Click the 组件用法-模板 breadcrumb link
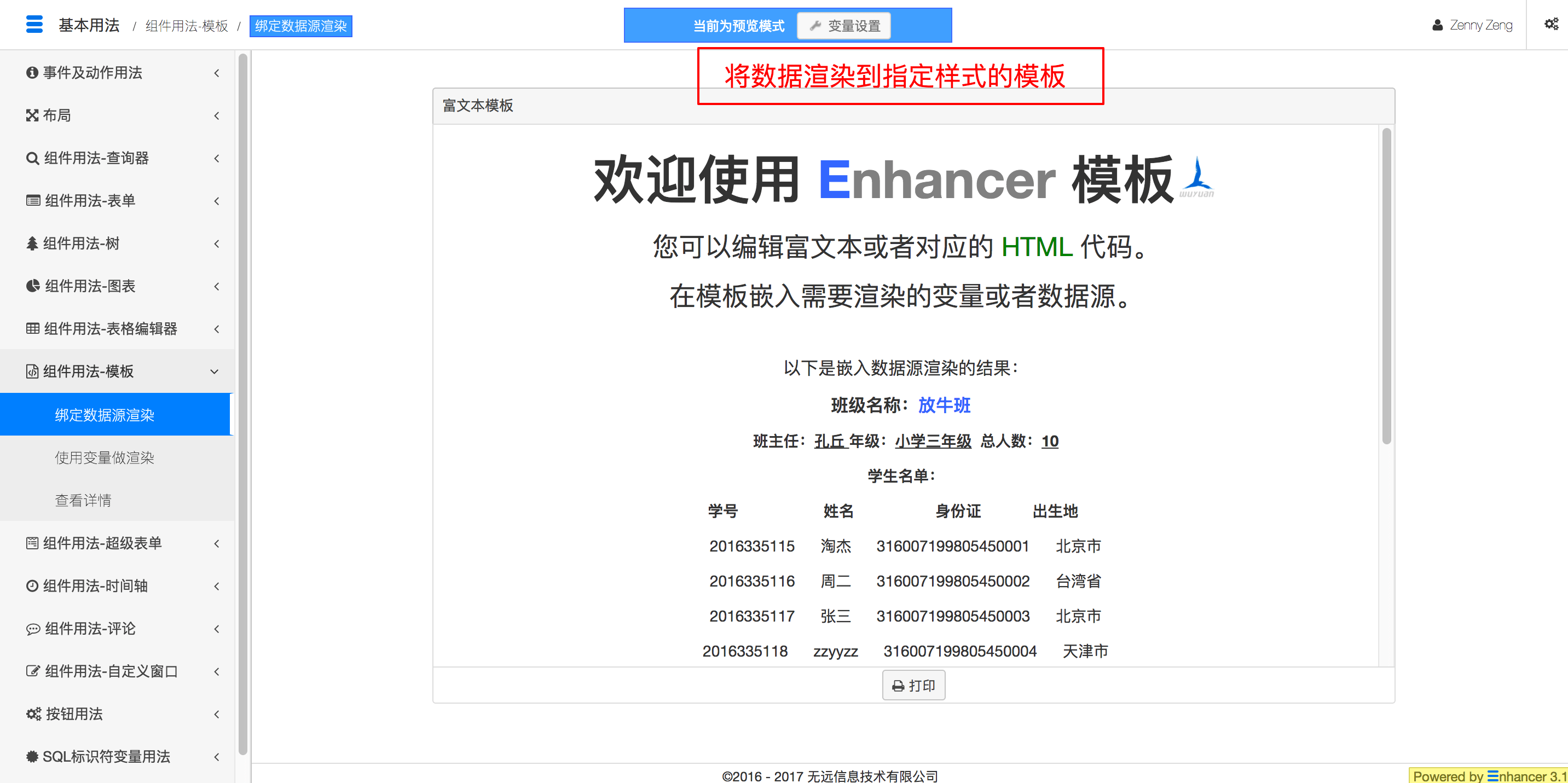Viewport: 1568px width, 783px height. point(186,26)
